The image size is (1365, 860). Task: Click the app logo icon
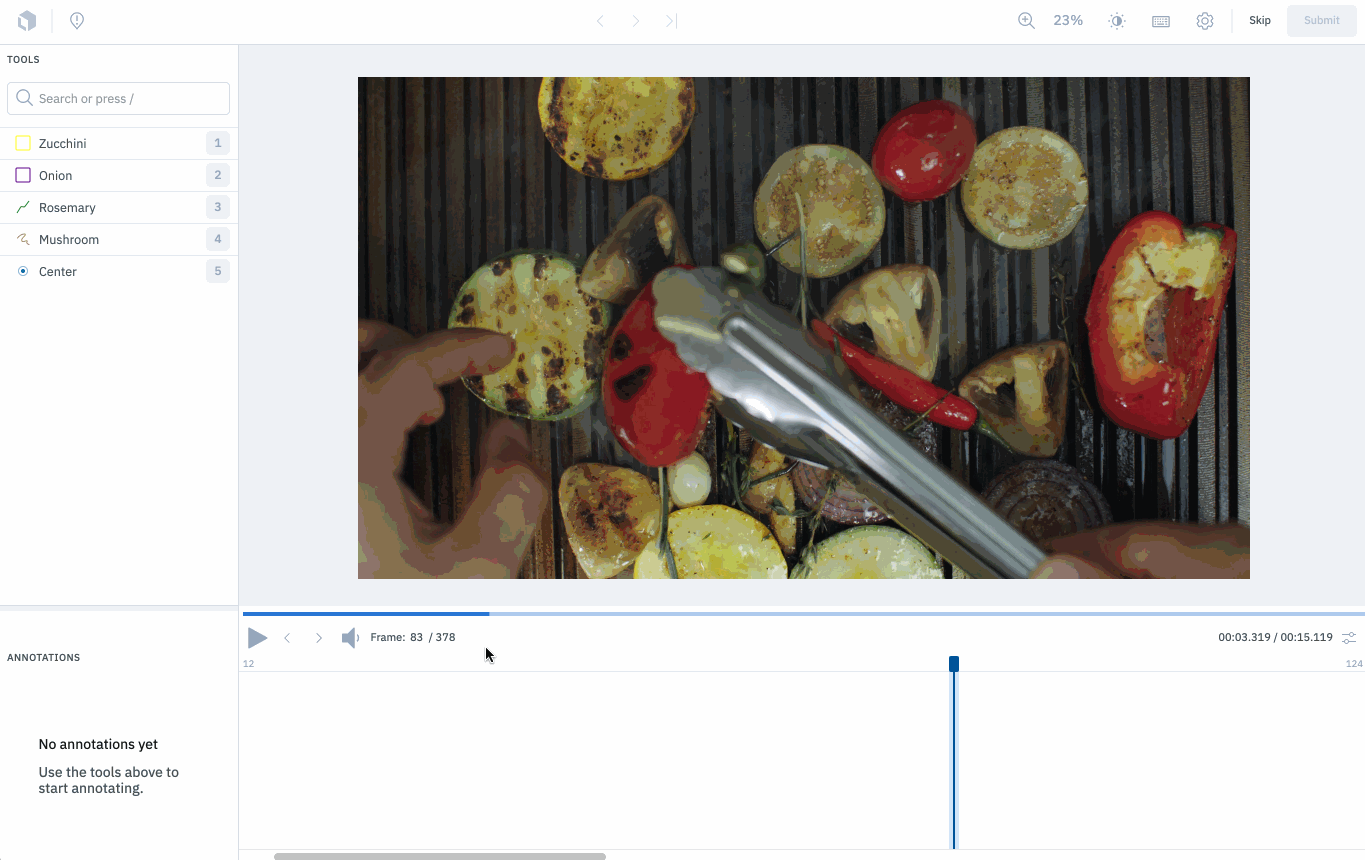click(x=27, y=20)
